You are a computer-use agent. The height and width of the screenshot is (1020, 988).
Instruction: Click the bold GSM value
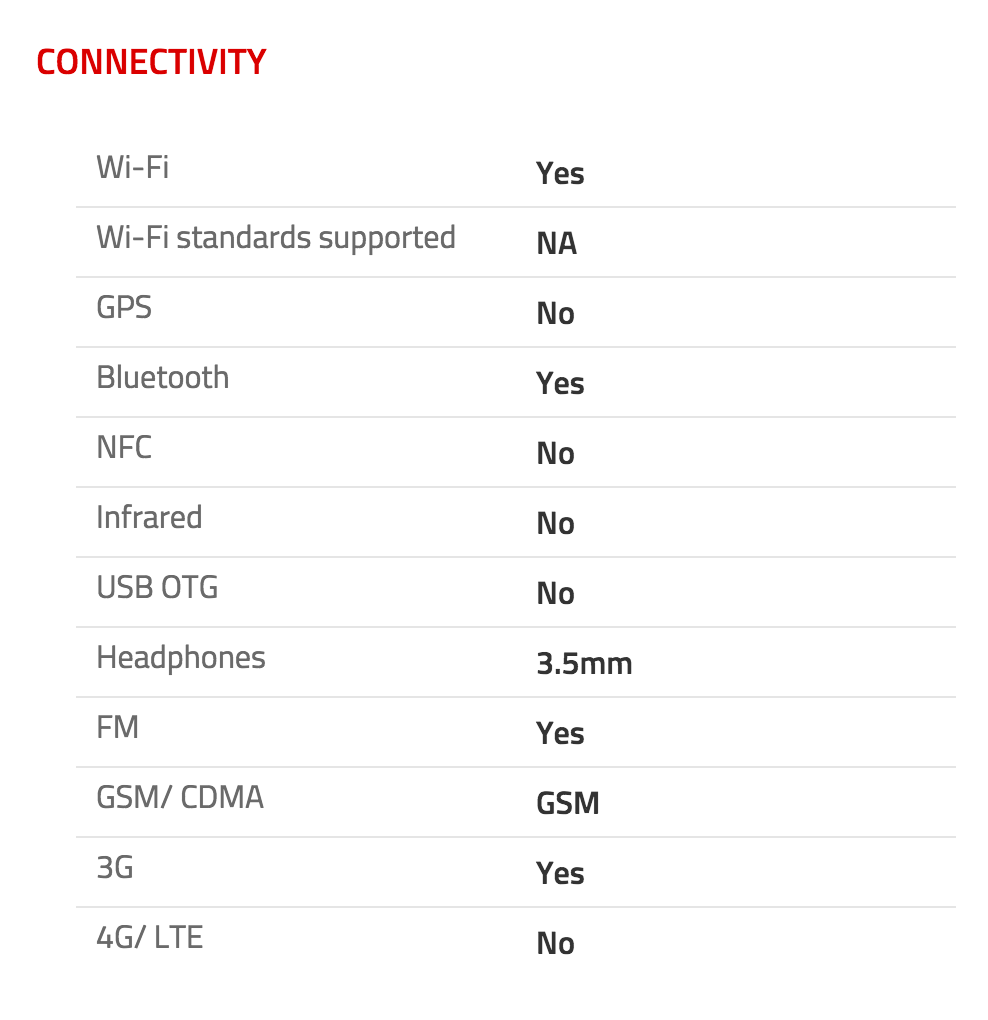567,803
